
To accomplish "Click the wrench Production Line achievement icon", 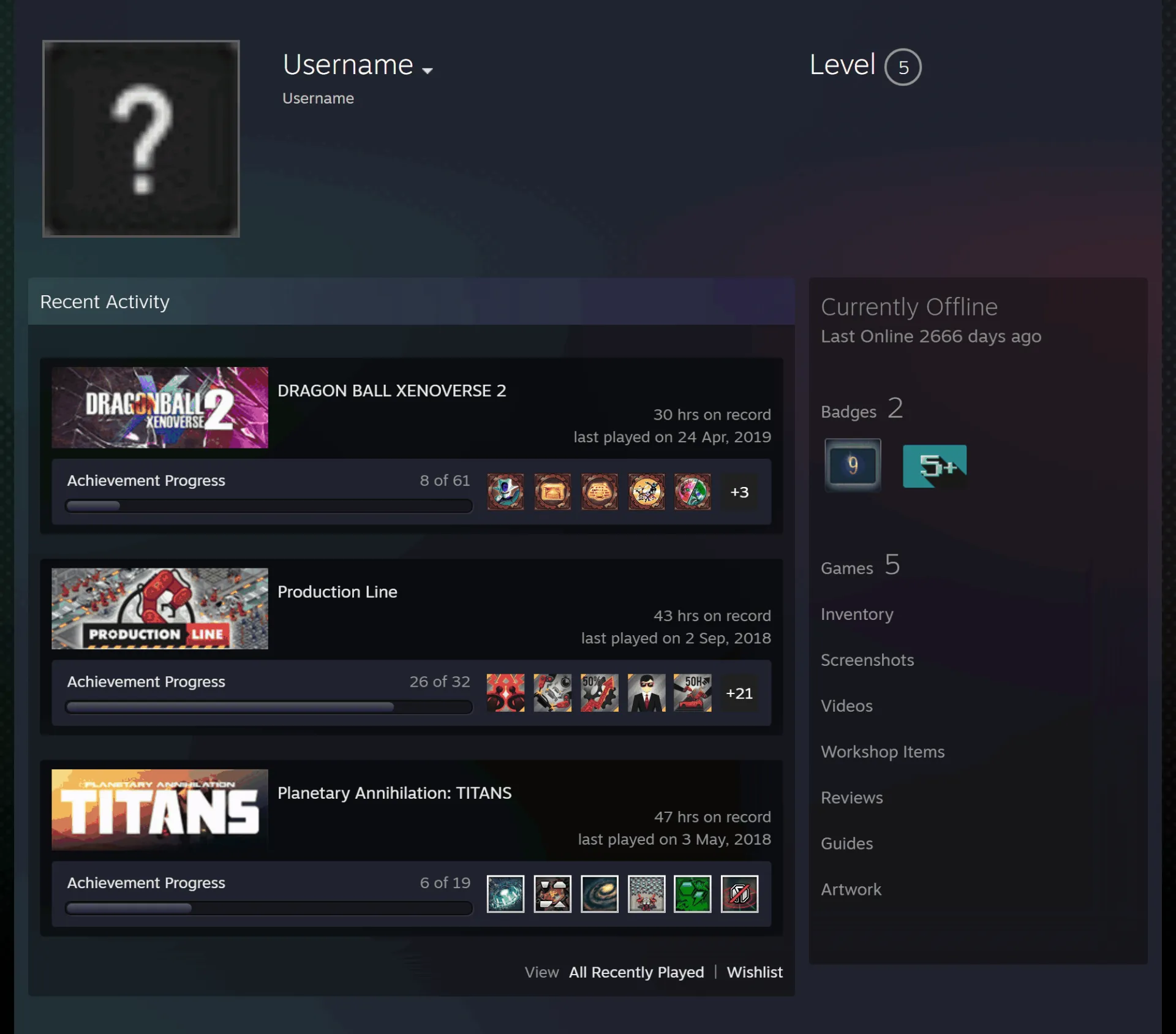I will point(552,693).
